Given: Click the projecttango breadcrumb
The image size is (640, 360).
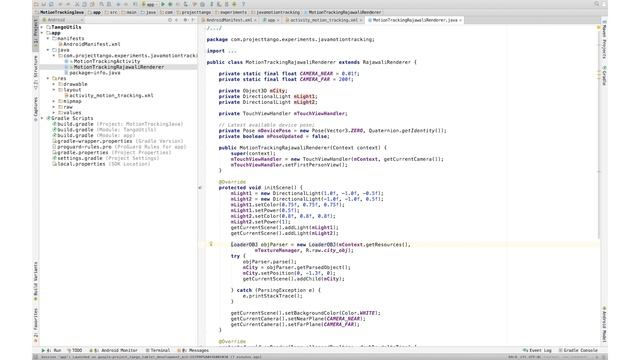Looking at the screenshot, I should (196, 12).
